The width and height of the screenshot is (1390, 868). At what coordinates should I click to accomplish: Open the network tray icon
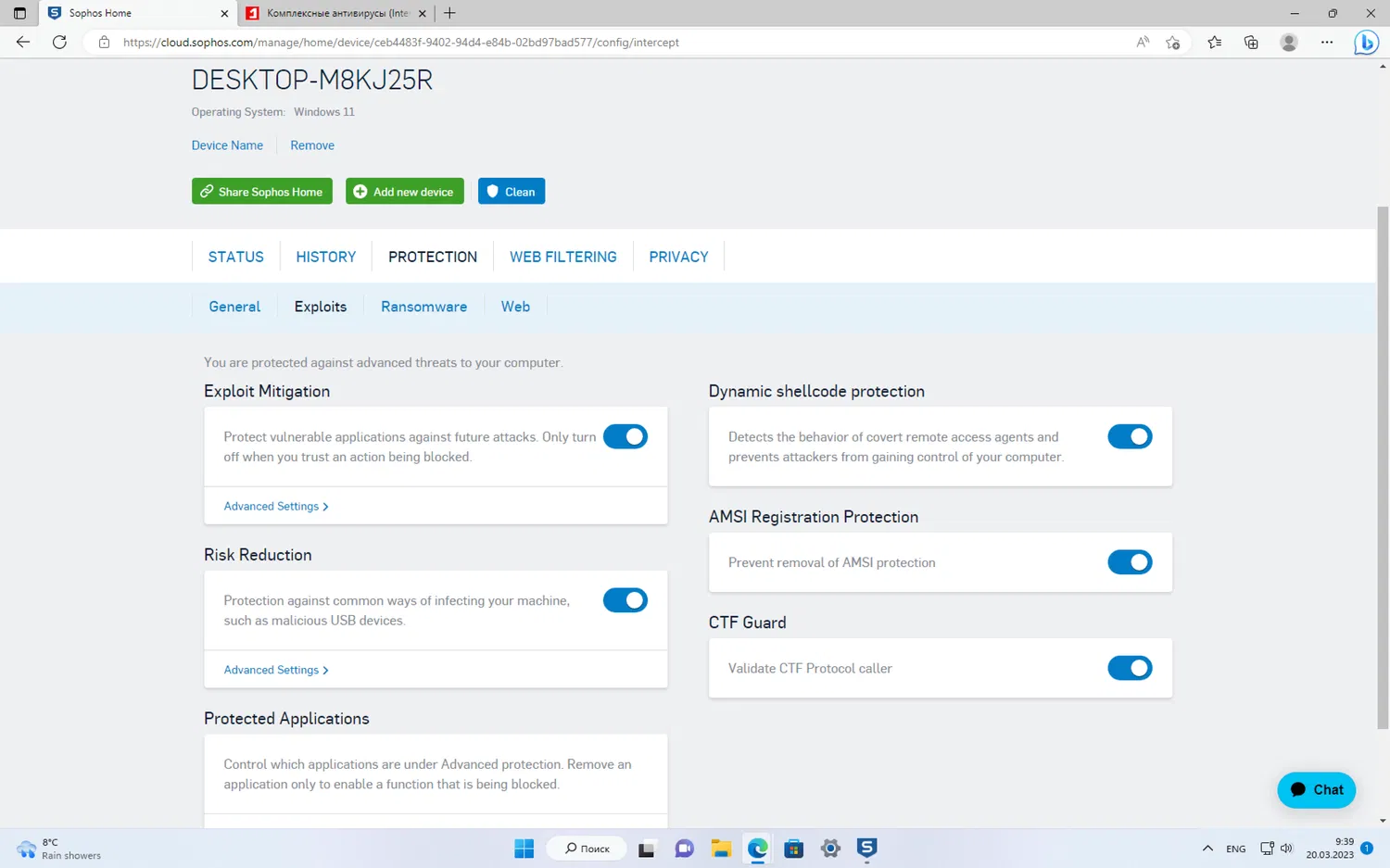tap(1267, 849)
